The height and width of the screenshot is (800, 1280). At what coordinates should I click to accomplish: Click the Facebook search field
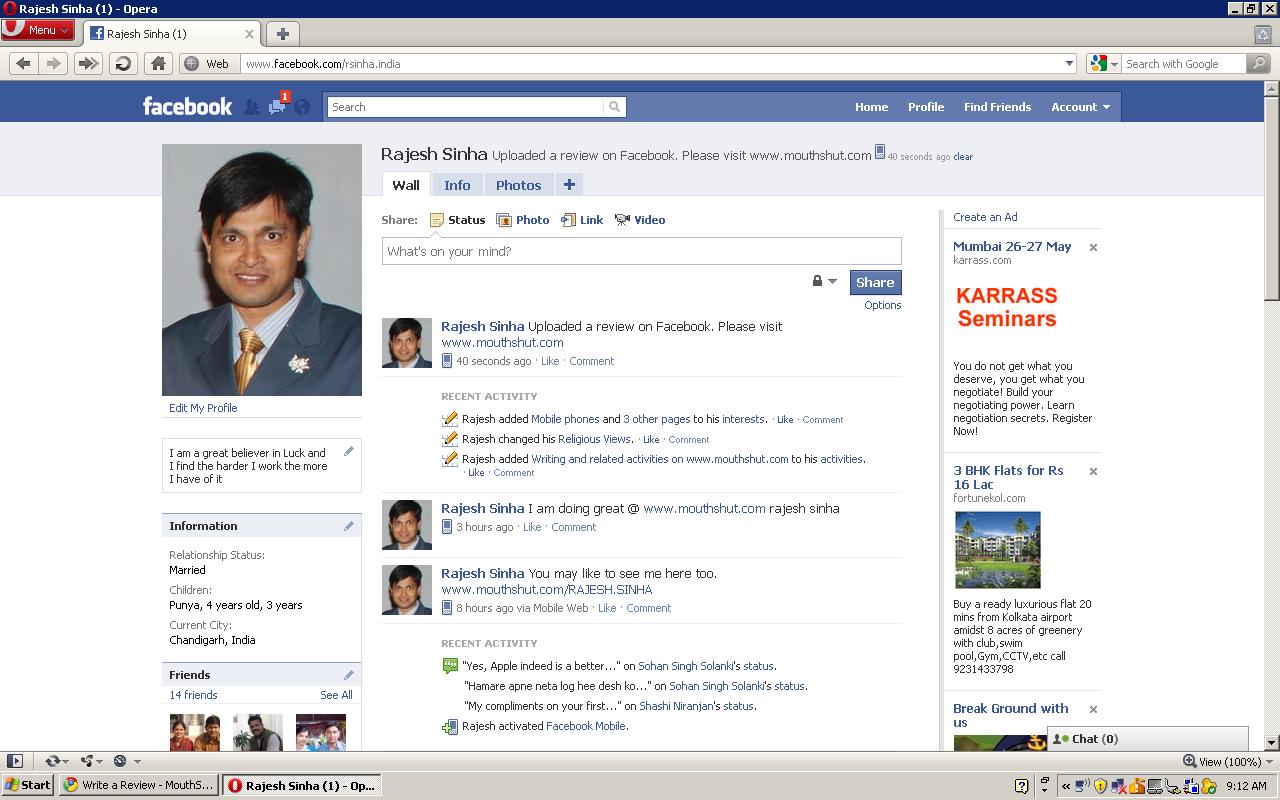tap(467, 107)
